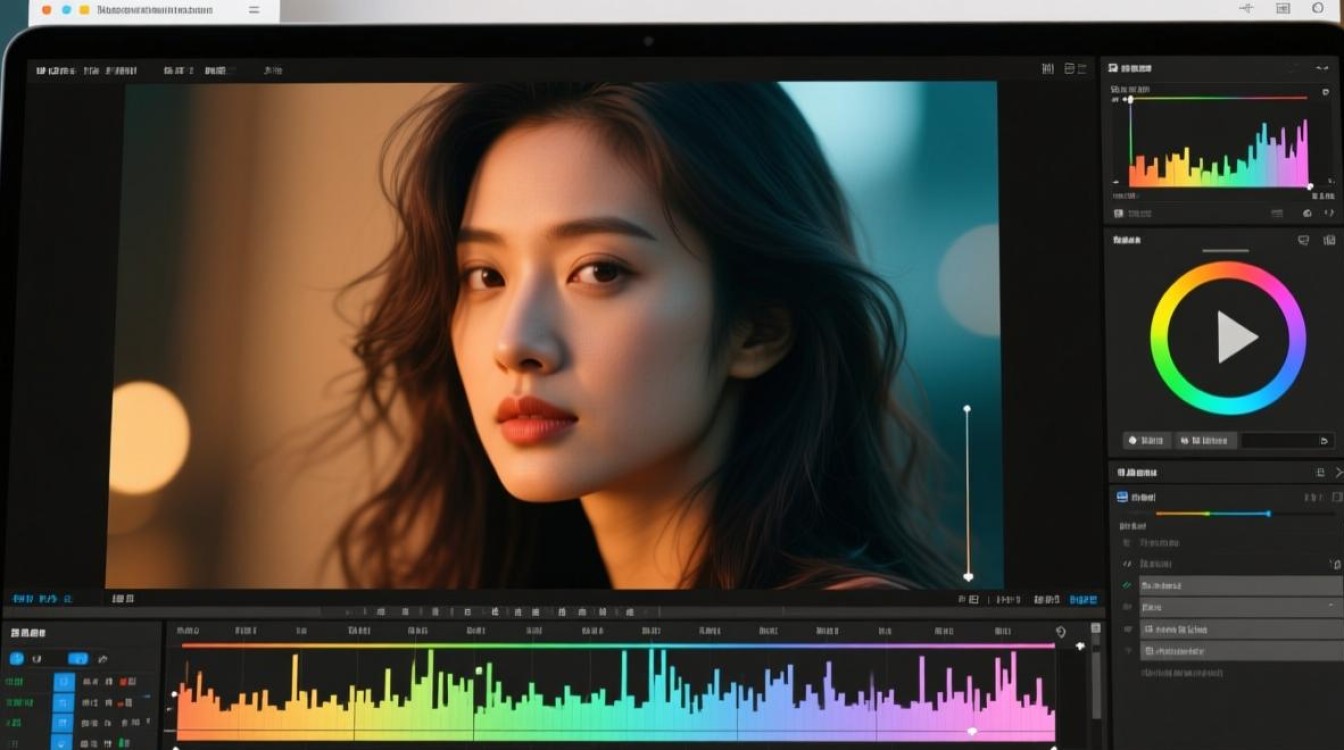Viewport: 1344px width, 750px height.
Task: Click the first pill button below the color wheel
Action: click(1146, 440)
